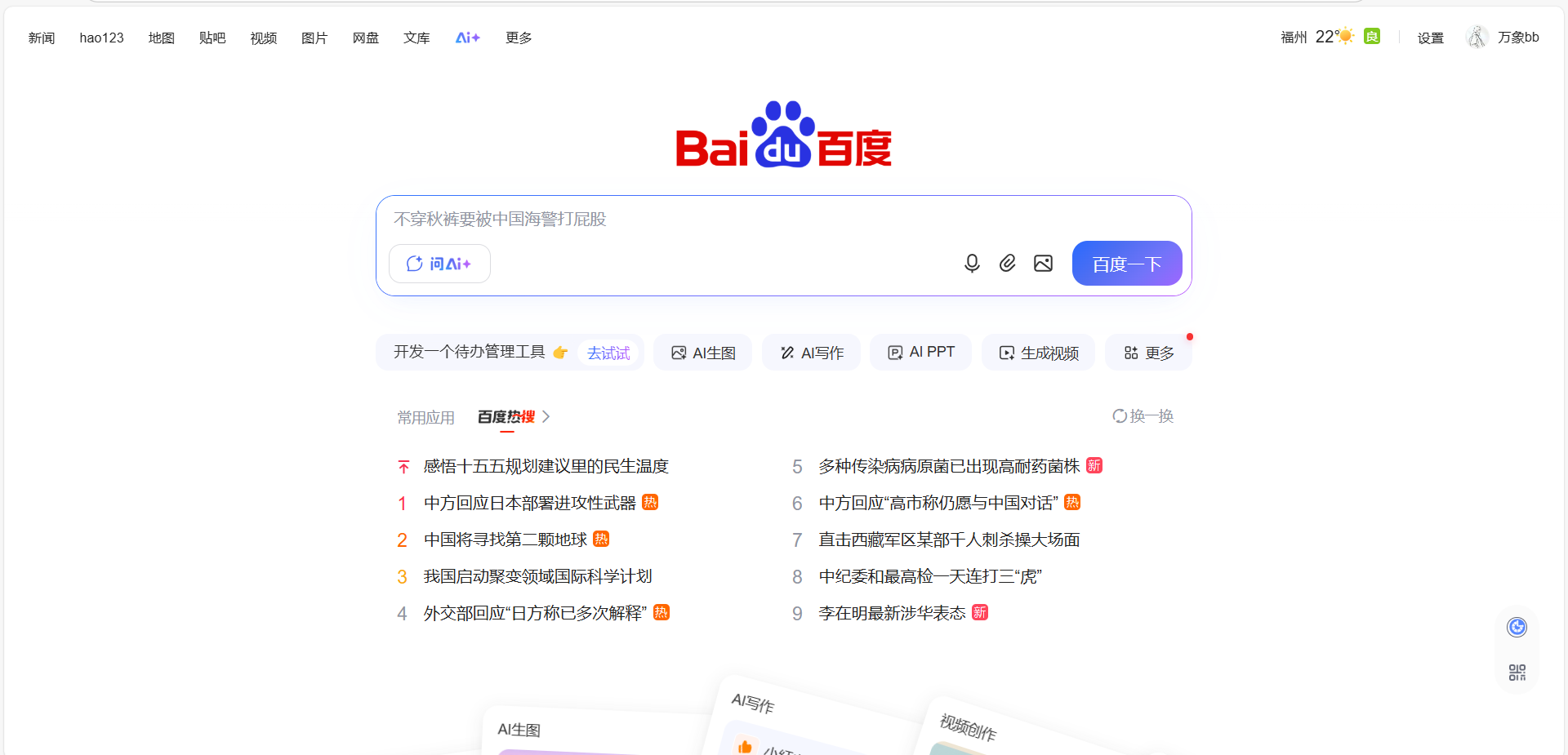Image resolution: width=1568 pixels, height=755 pixels.
Task: Click 开发一个待办管理工具 suggestion text
Action: point(470,352)
